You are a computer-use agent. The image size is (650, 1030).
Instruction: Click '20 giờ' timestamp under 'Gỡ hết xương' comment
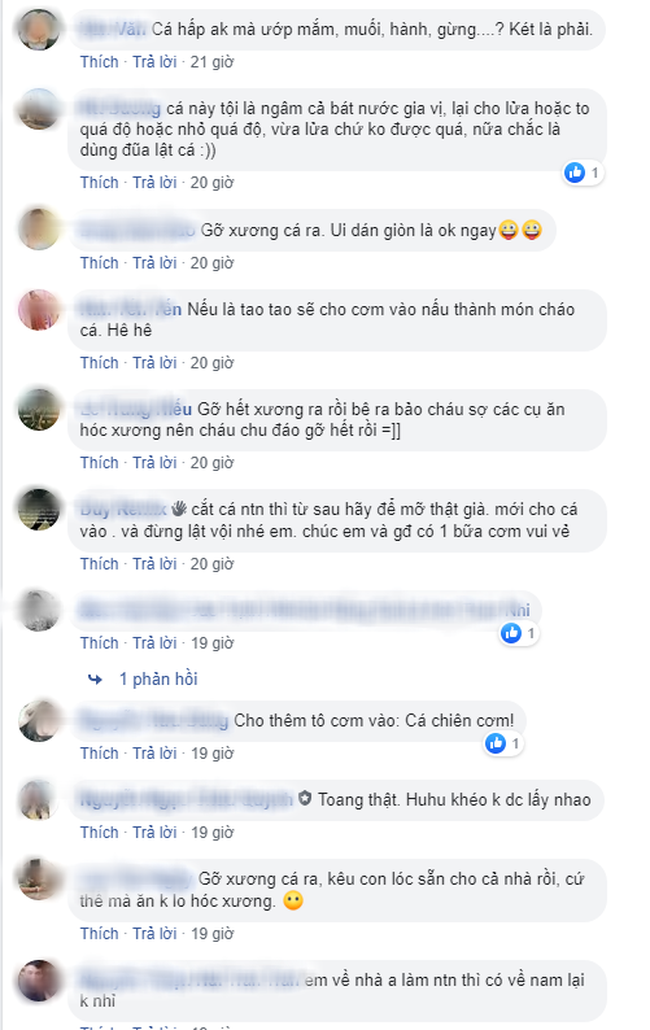coord(212,462)
